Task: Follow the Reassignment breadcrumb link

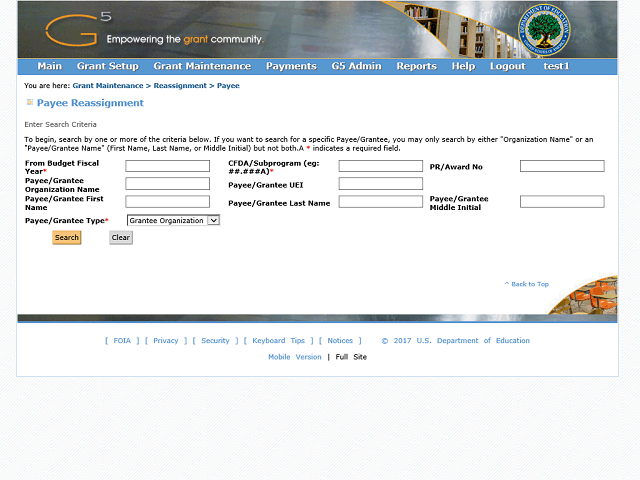Action: [180, 86]
